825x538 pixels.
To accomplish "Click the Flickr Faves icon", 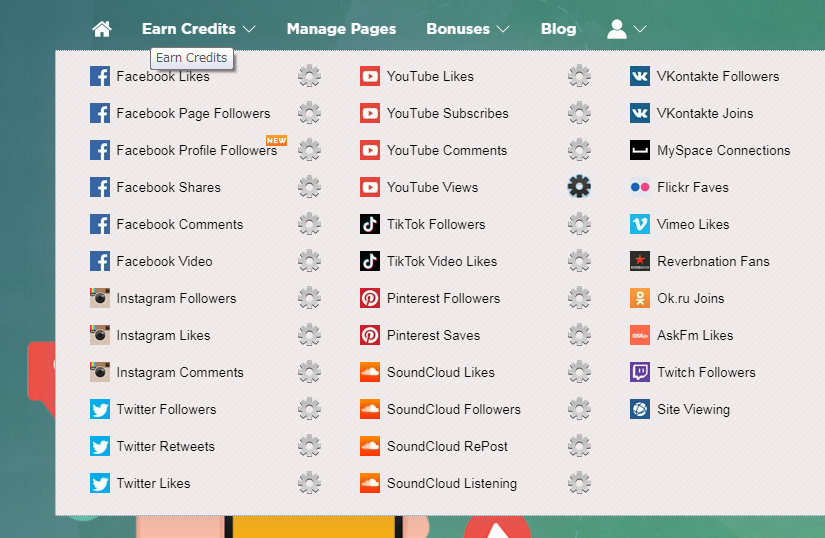I will click(640, 187).
